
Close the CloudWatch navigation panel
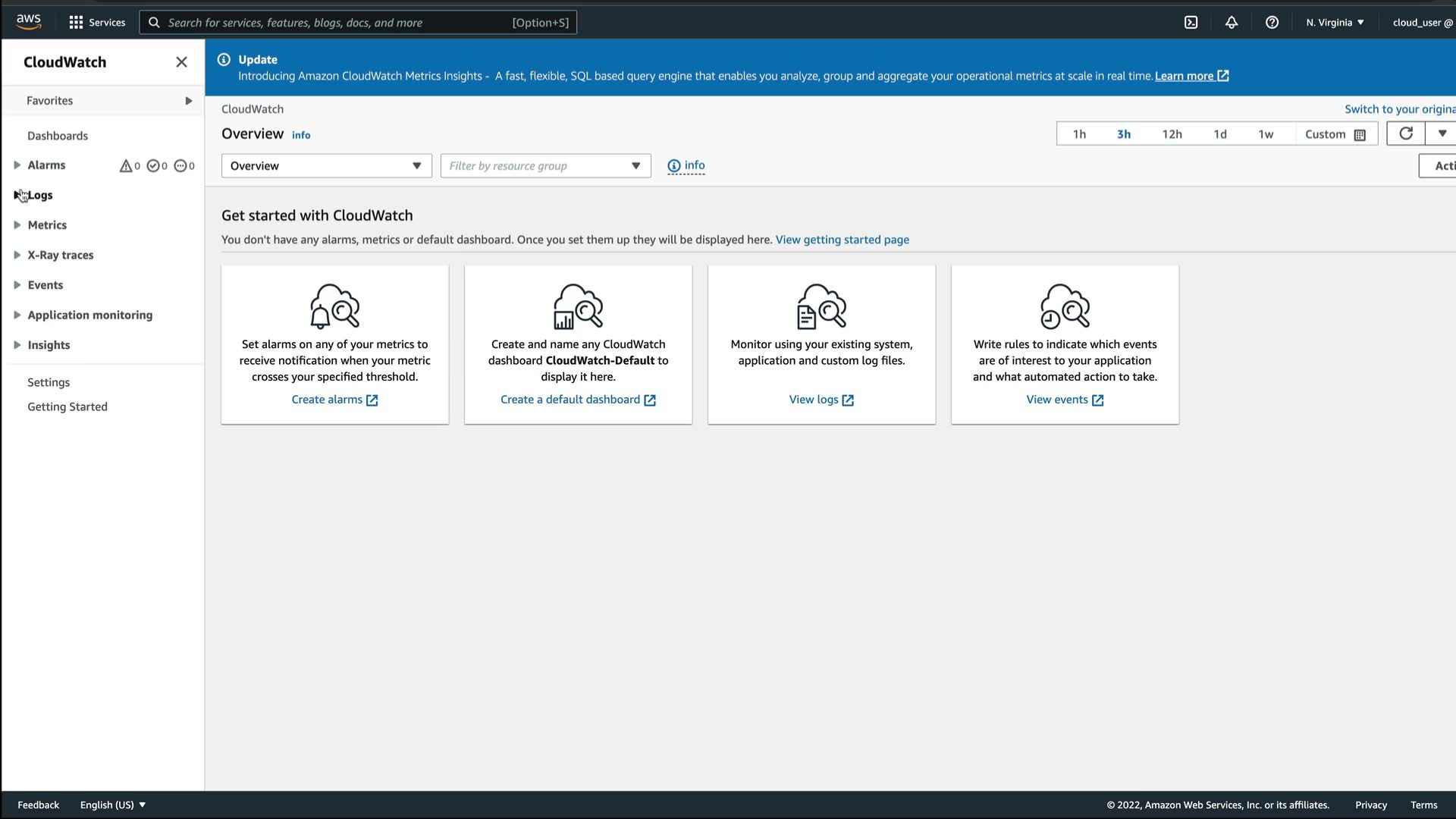tap(181, 62)
